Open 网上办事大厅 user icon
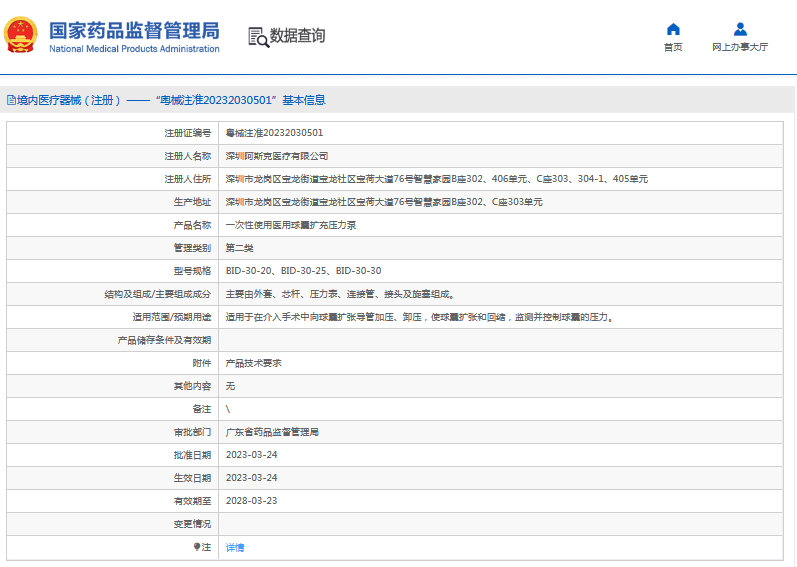 tap(740, 29)
